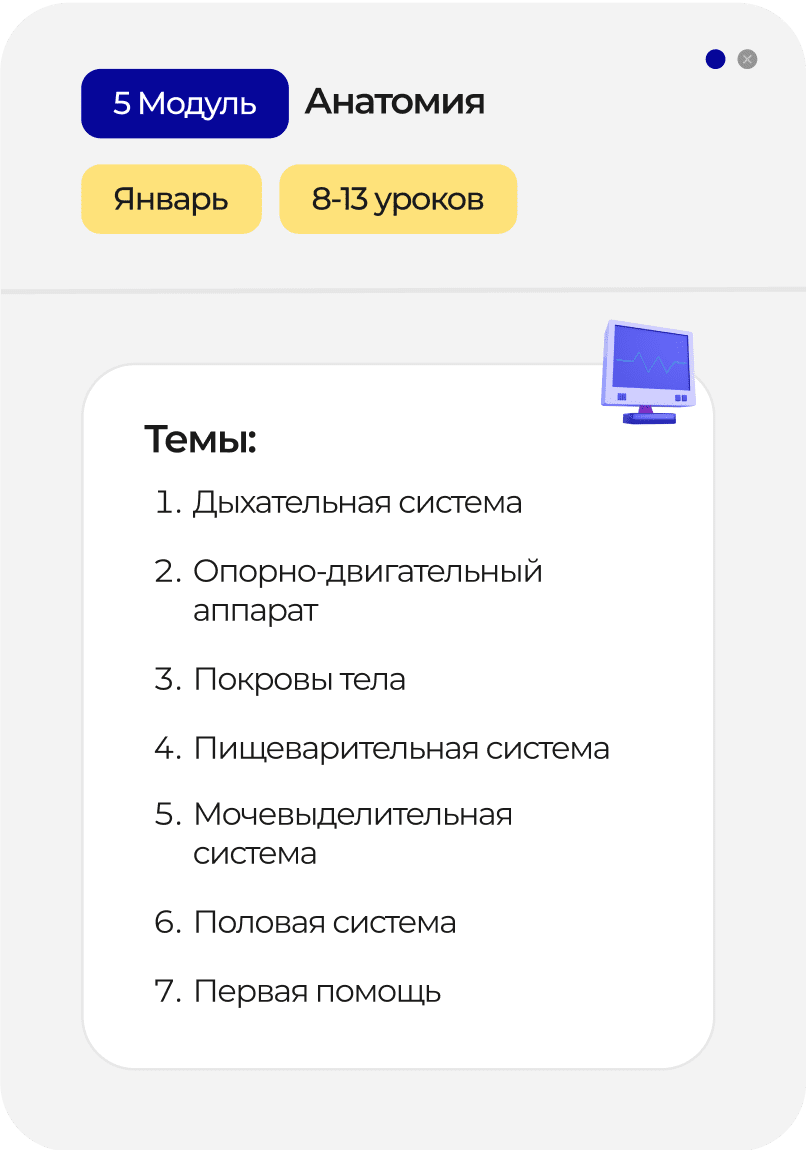Screen dimensions: 806x1150
Task: Open Мочевыделительная система topic
Action: tap(353, 833)
